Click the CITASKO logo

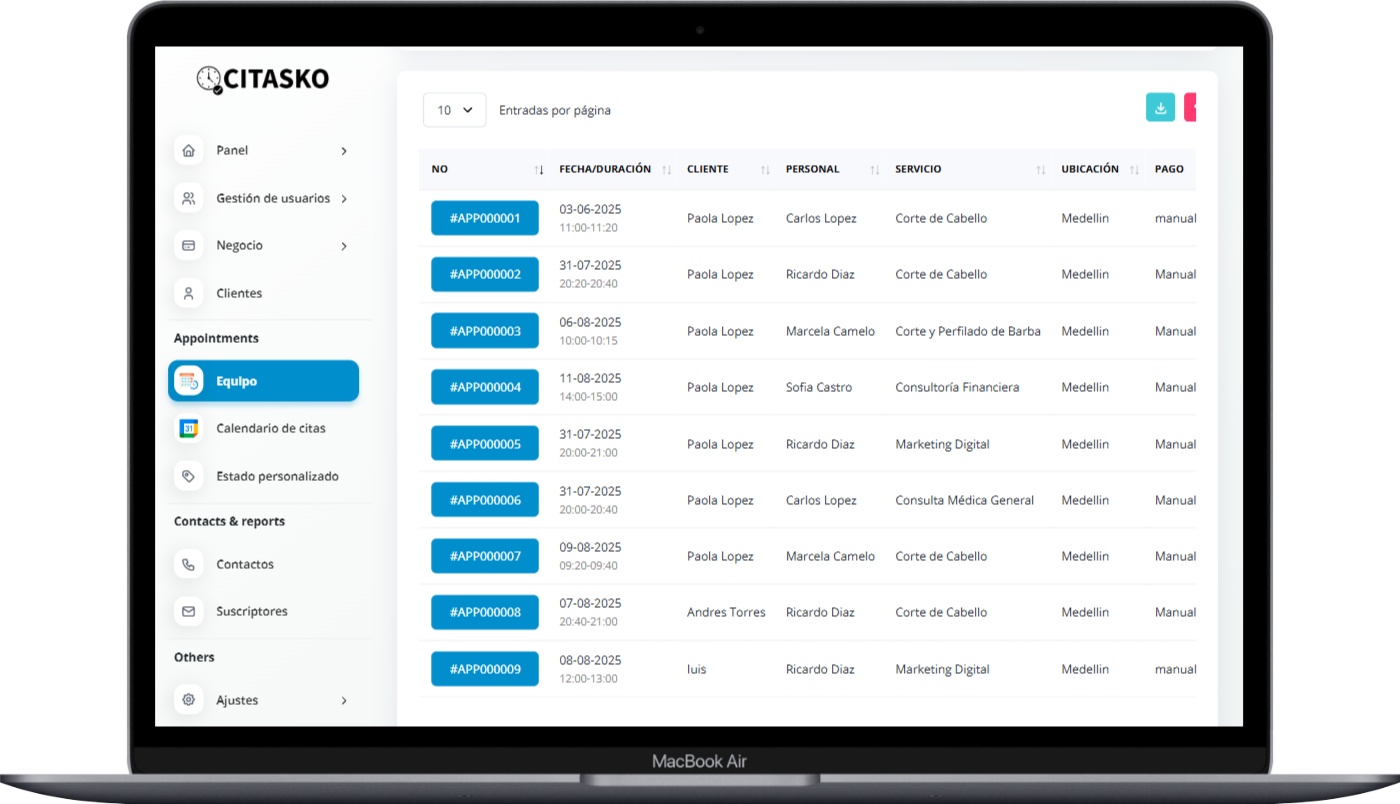click(263, 79)
